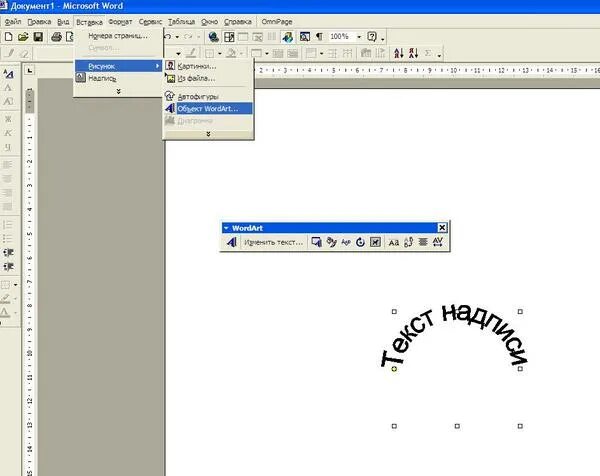Click the Tables and Borders toolbar icon
Screen dimensions: 600x476
[229, 37]
